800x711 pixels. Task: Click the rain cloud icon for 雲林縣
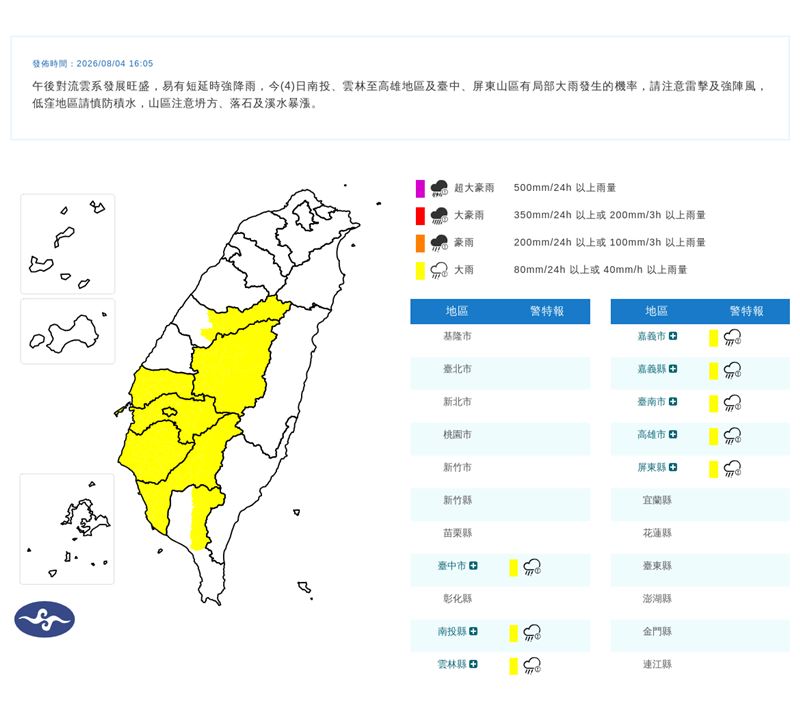click(x=533, y=665)
